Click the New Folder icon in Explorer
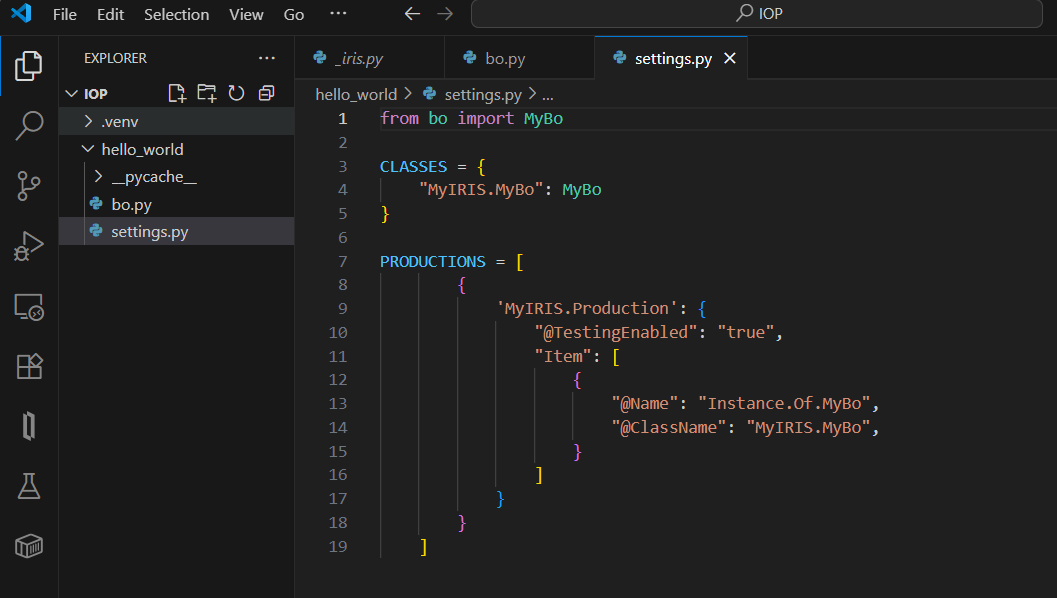Screen dimensions: 1057x598 click(207, 93)
